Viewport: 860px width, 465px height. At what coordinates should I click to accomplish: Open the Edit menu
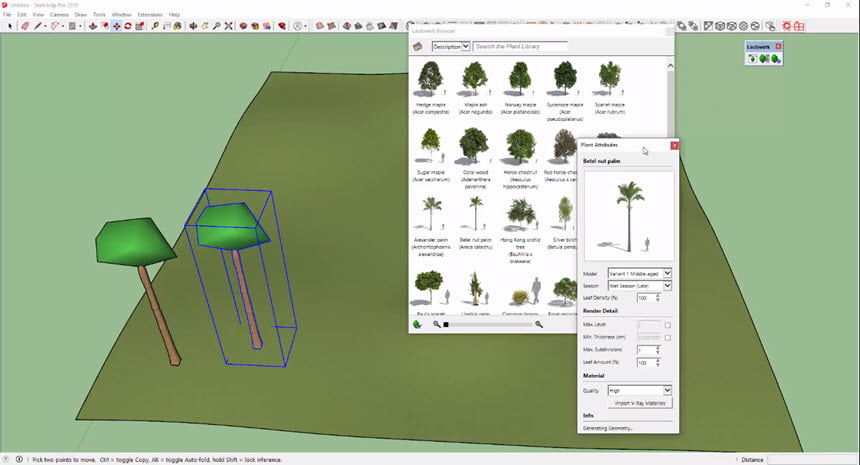(x=22, y=14)
